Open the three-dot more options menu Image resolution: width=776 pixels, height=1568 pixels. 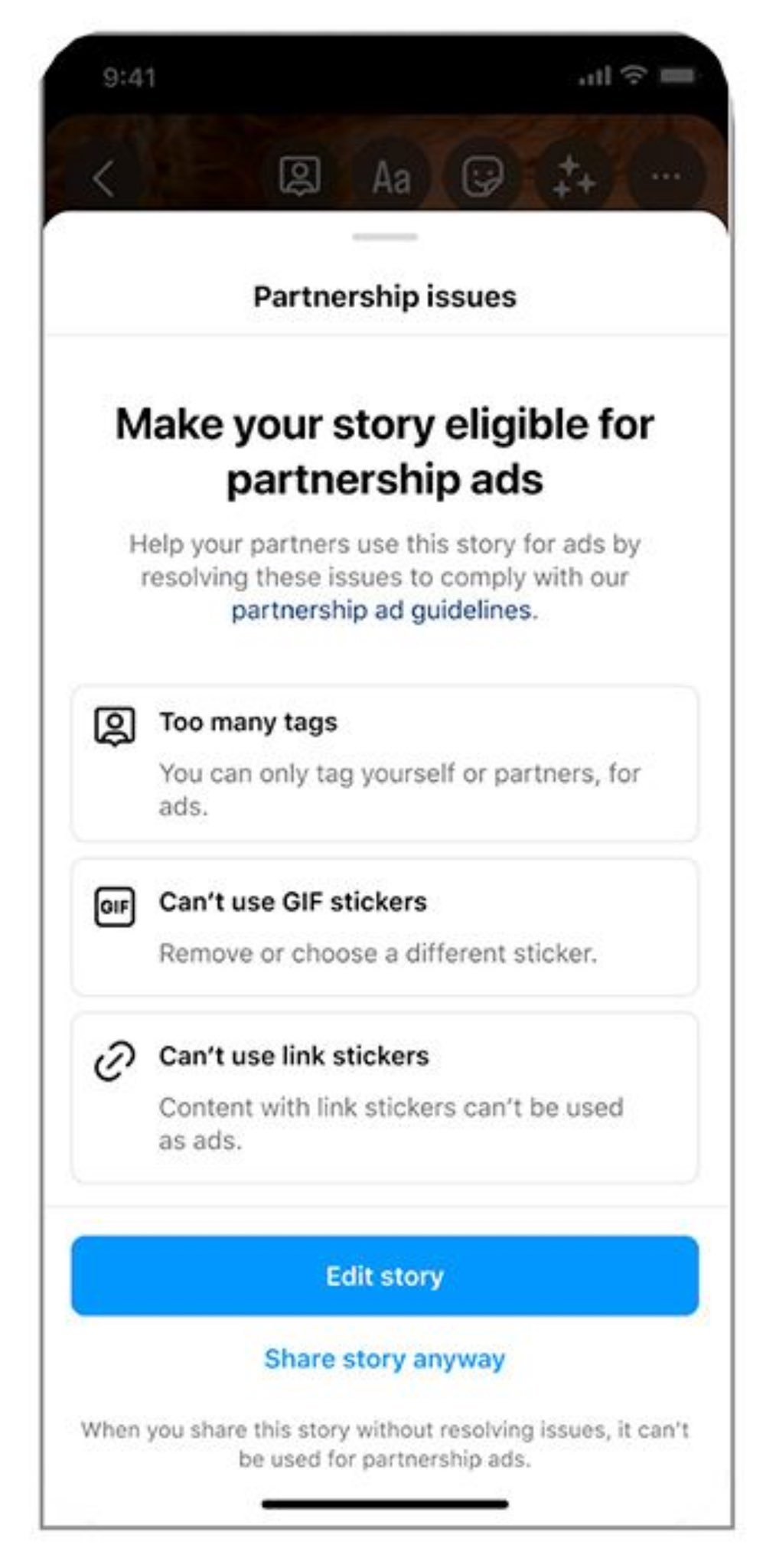click(666, 177)
